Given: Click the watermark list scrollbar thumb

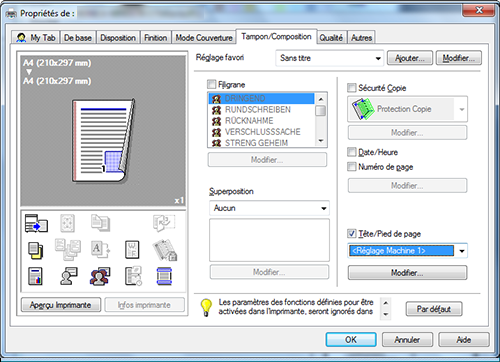Looking at the screenshot, I should point(321,111).
